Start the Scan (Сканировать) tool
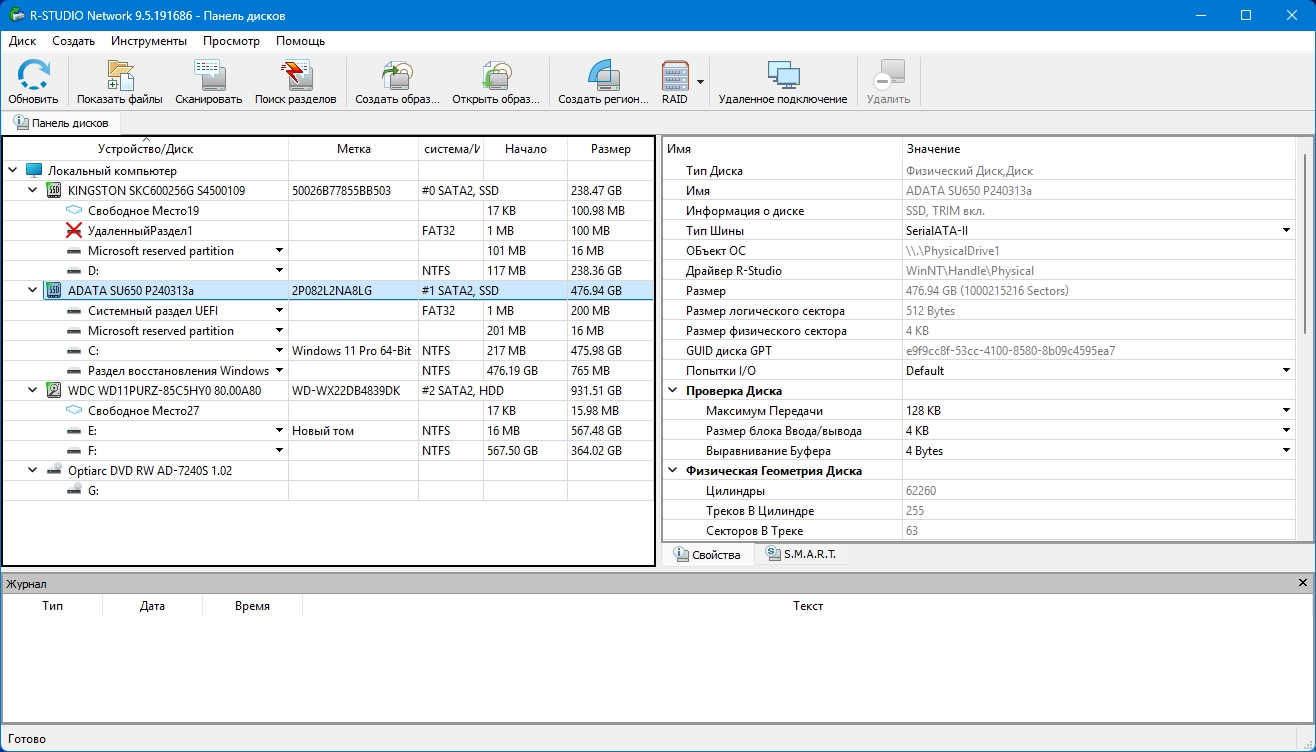 tap(208, 81)
